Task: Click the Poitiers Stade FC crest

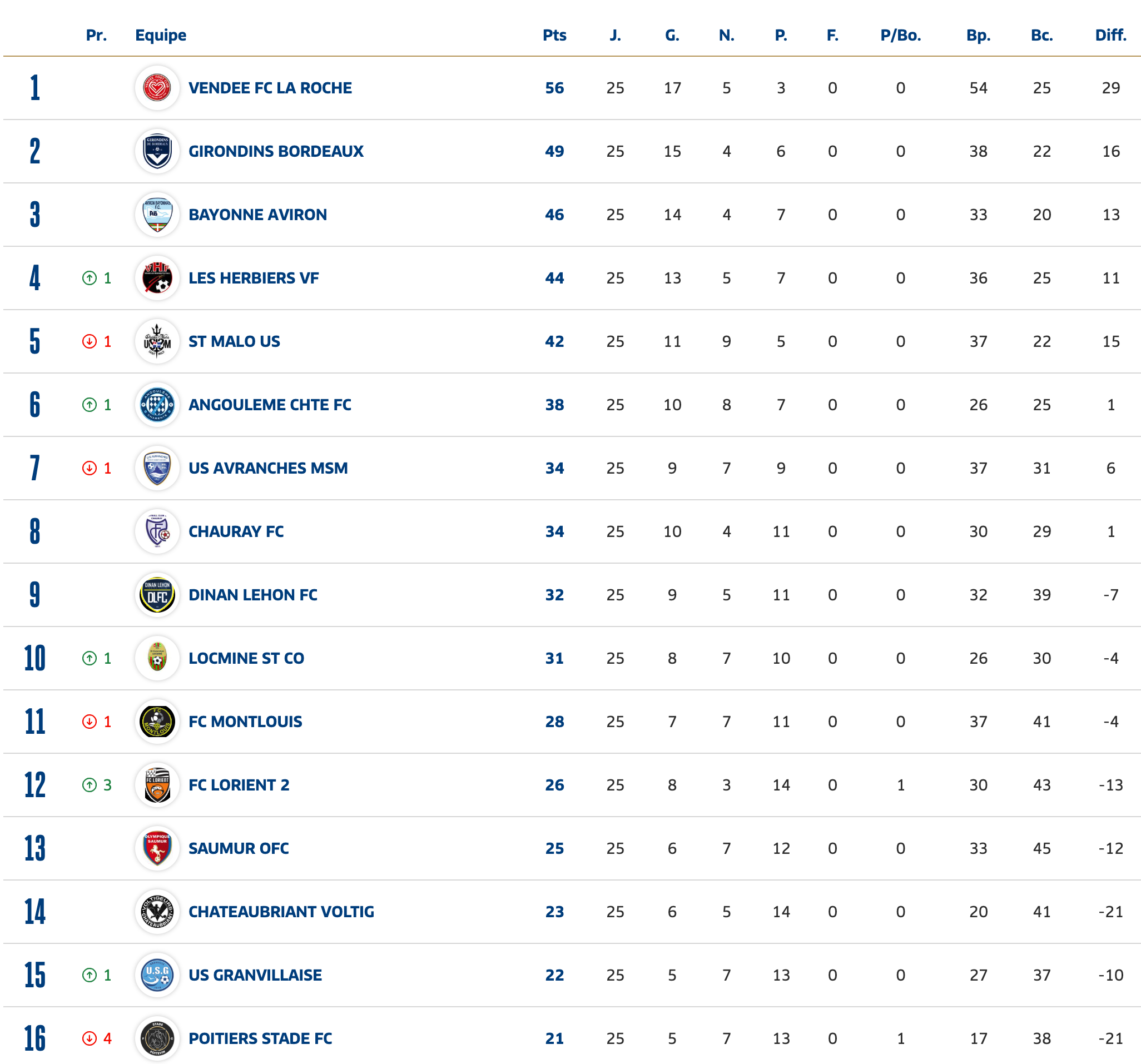Action: (157, 1039)
